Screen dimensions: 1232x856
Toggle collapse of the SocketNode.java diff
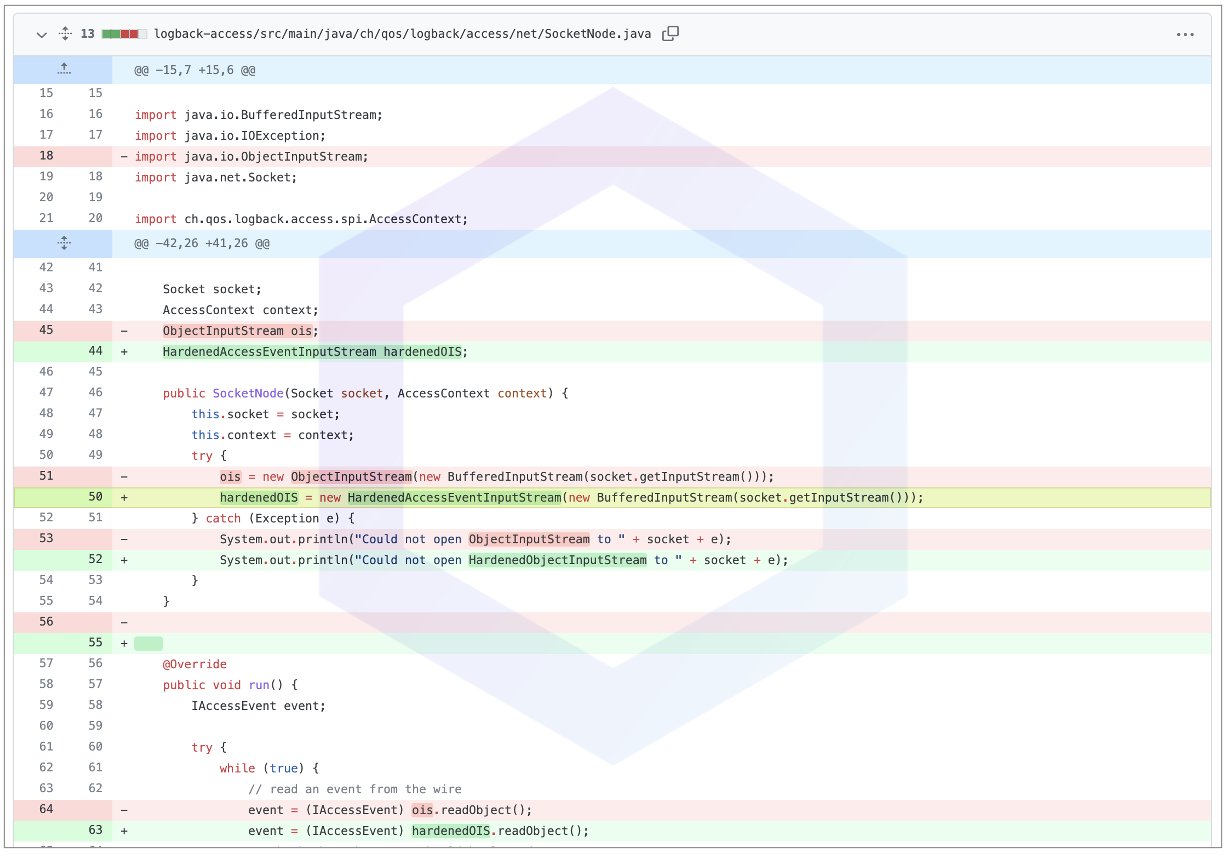(x=40, y=34)
